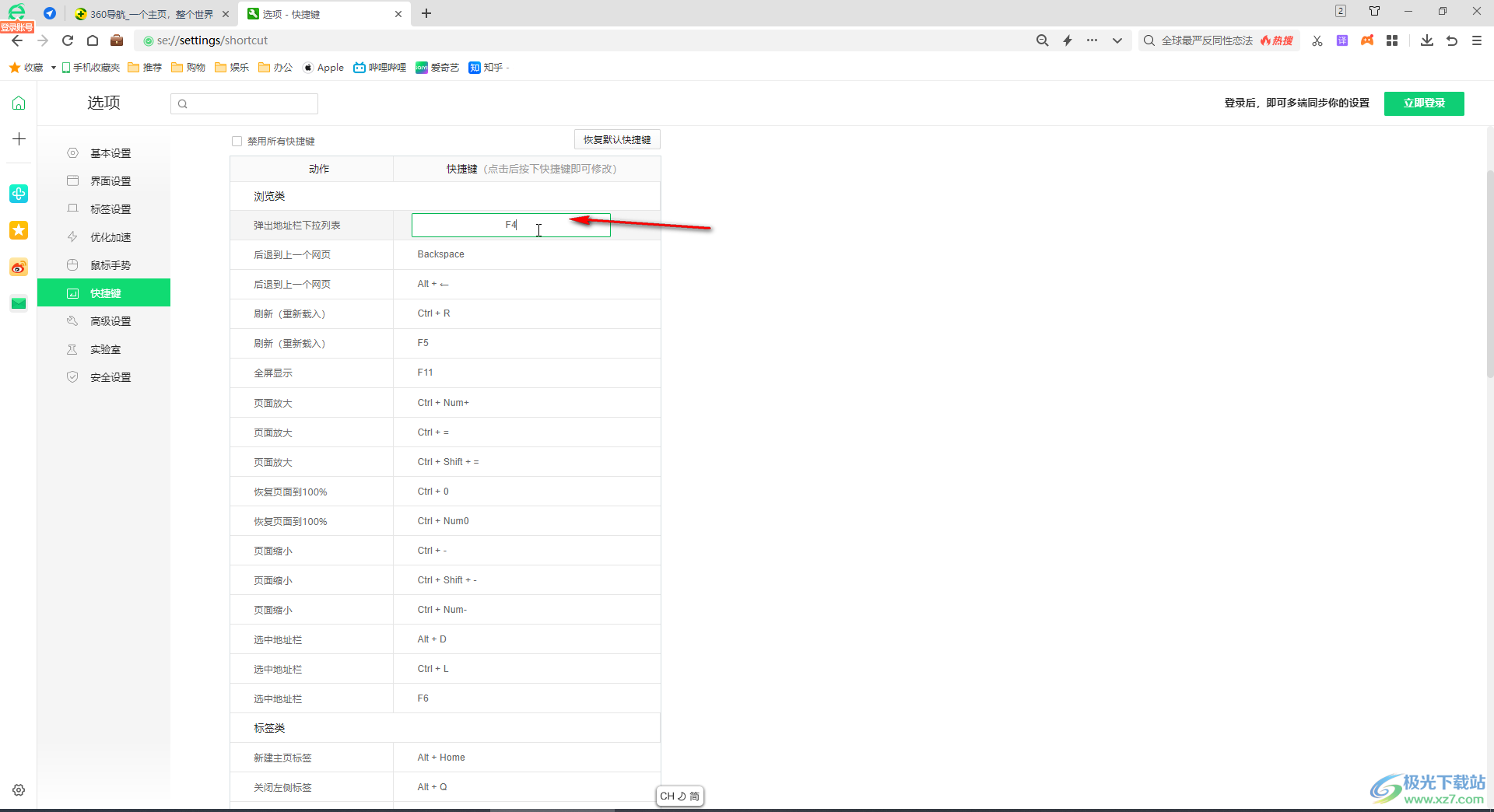This screenshot has height=812, width=1494.
Task: Click the Ctrl + R shortcut cell
Action: (527, 313)
